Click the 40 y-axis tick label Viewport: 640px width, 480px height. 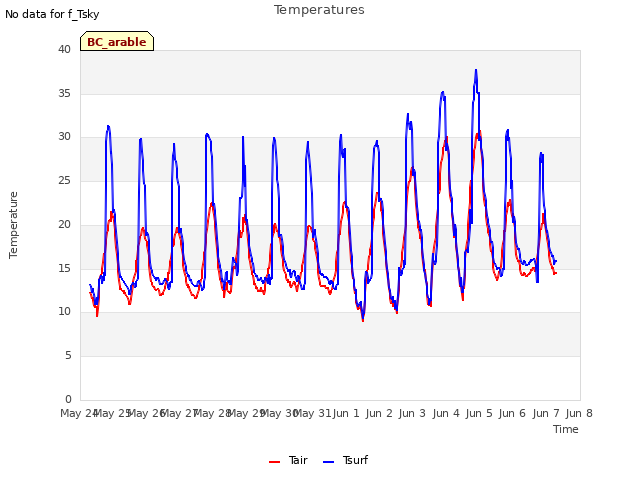point(64,50)
